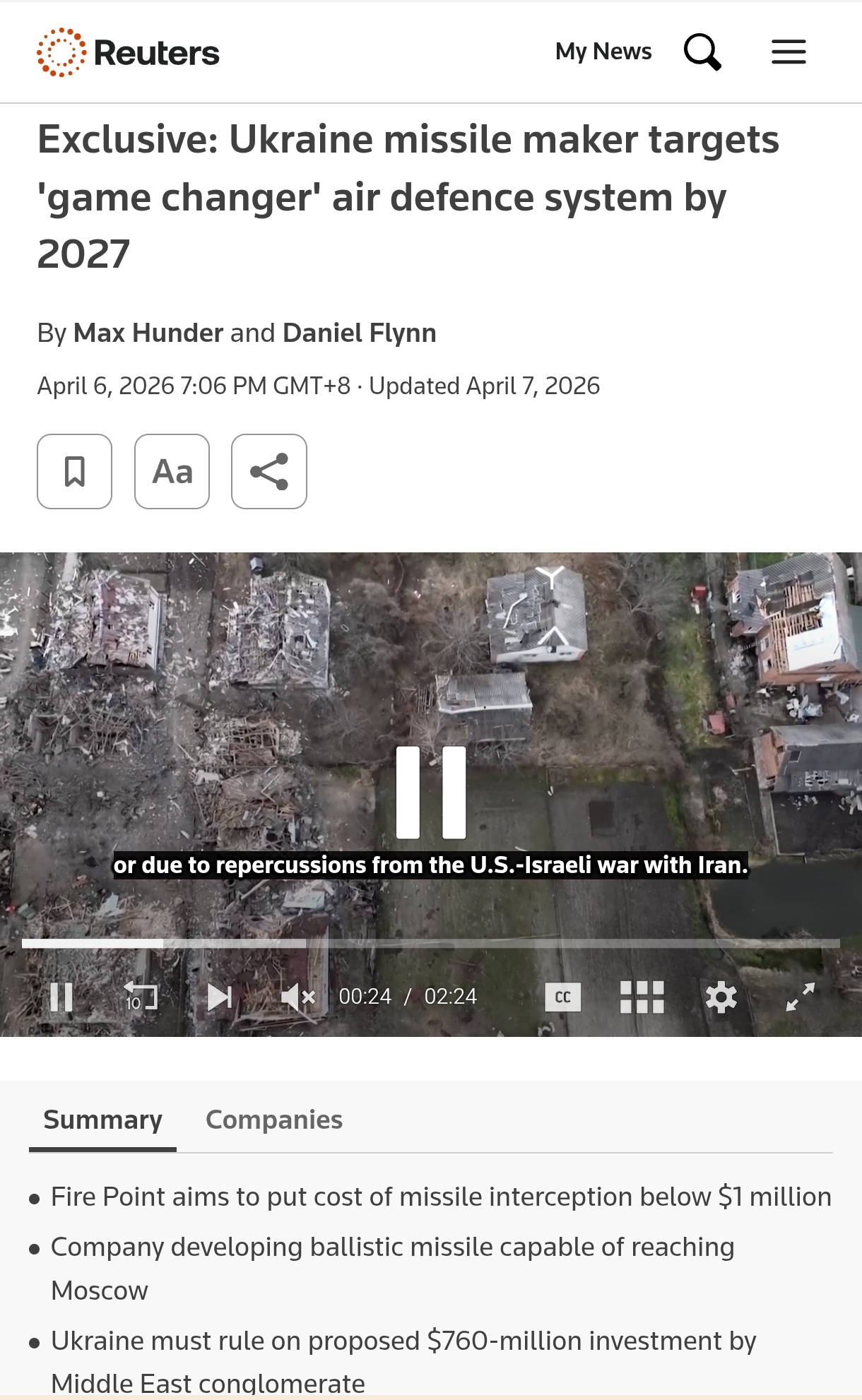The image size is (862, 1400).
Task: Open the Aa text size option
Action: pyautogui.click(x=172, y=471)
